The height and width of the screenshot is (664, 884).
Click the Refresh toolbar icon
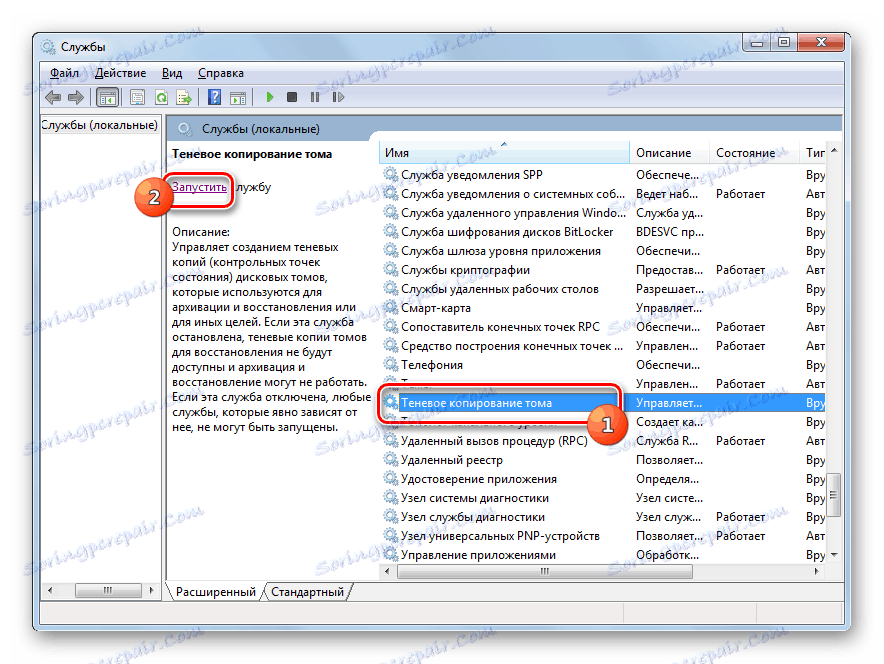click(161, 98)
